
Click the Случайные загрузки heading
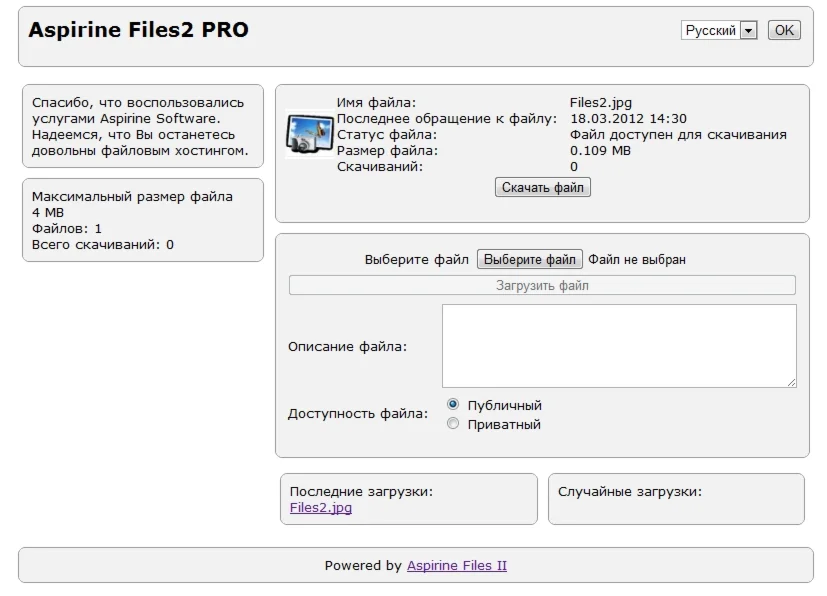pyautogui.click(x=629, y=491)
